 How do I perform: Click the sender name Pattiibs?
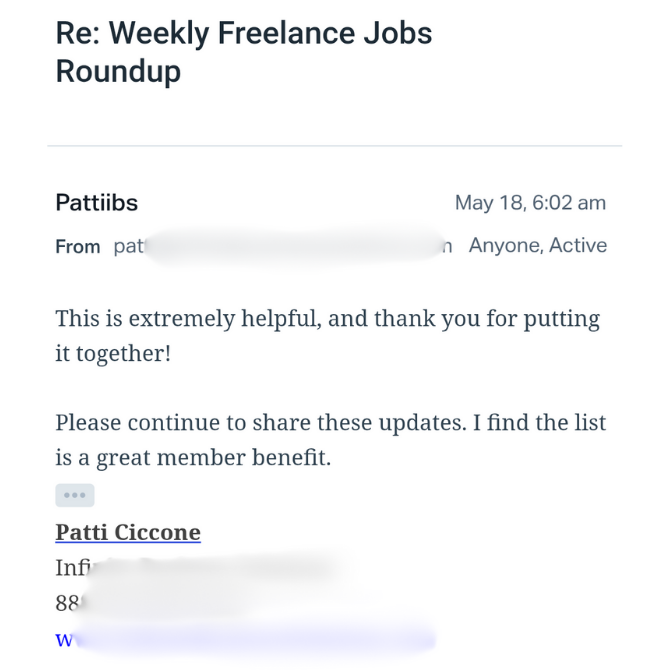pos(96,203)
